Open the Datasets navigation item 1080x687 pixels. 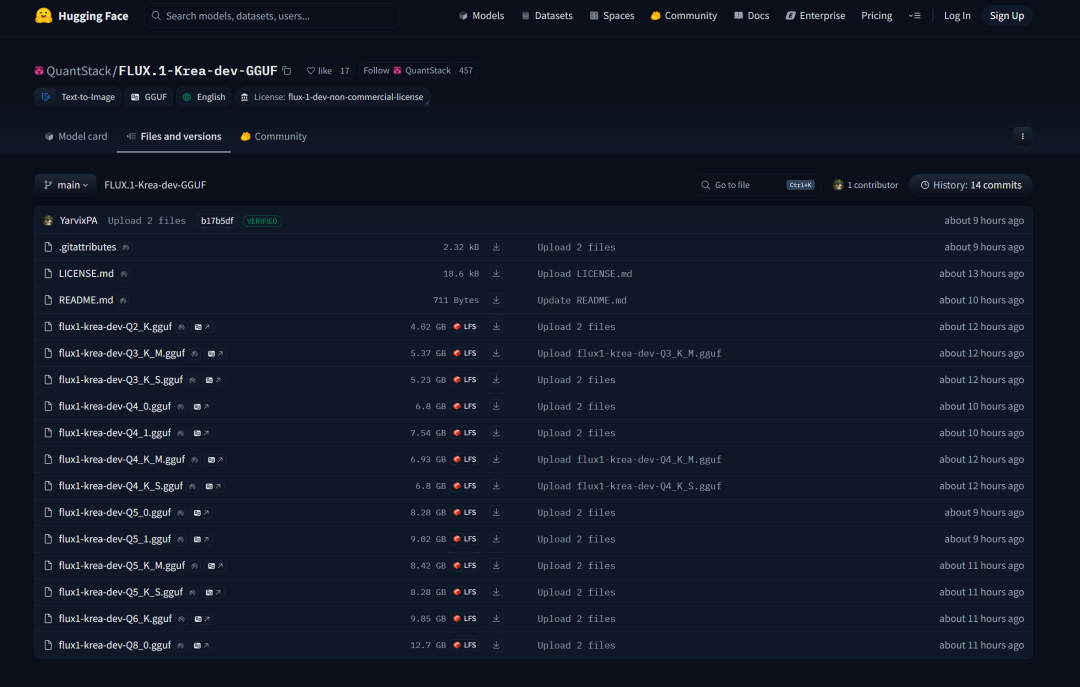click(547, 15)
